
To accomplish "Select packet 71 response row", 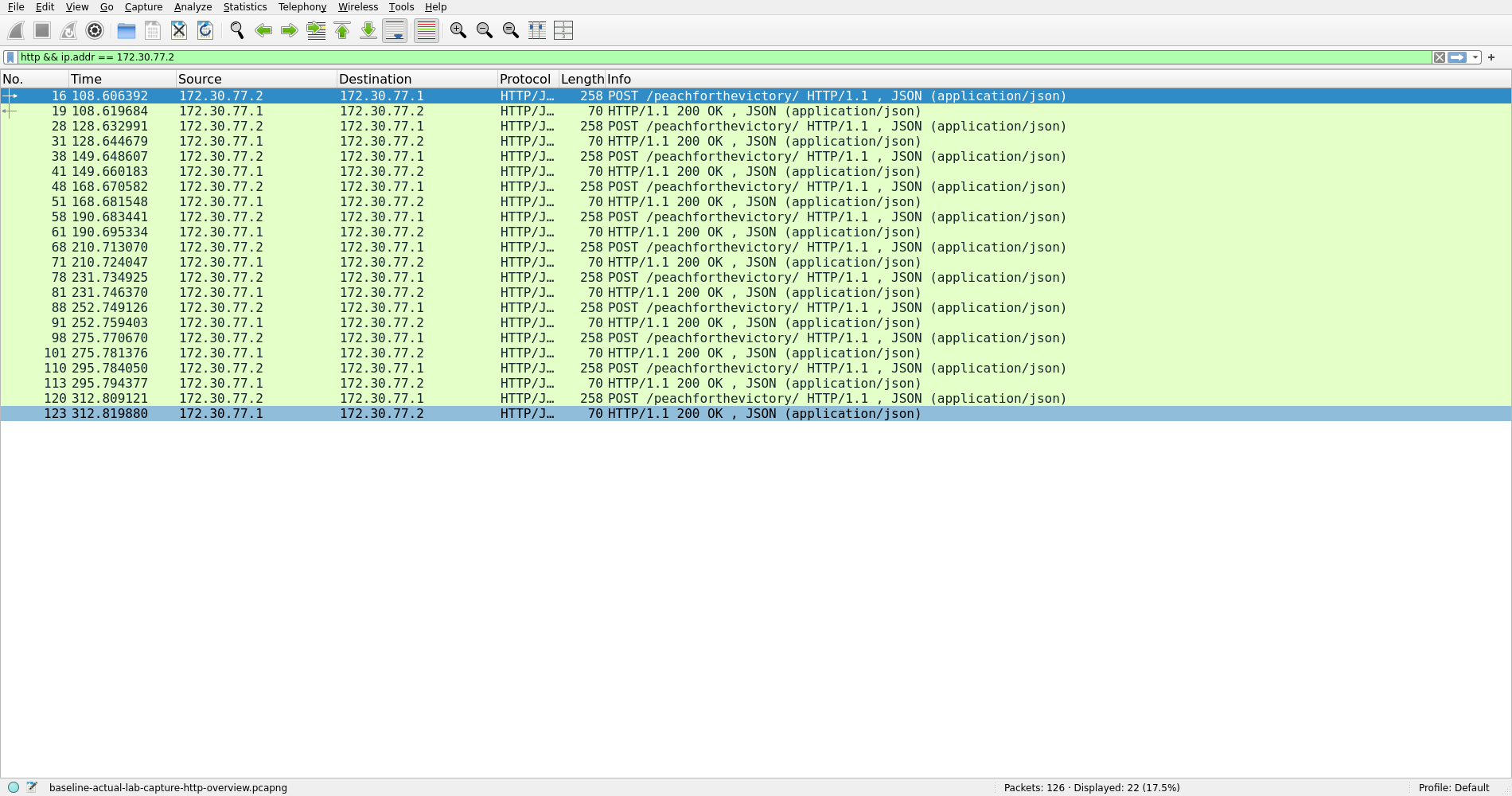I will (x=756, y=263).
